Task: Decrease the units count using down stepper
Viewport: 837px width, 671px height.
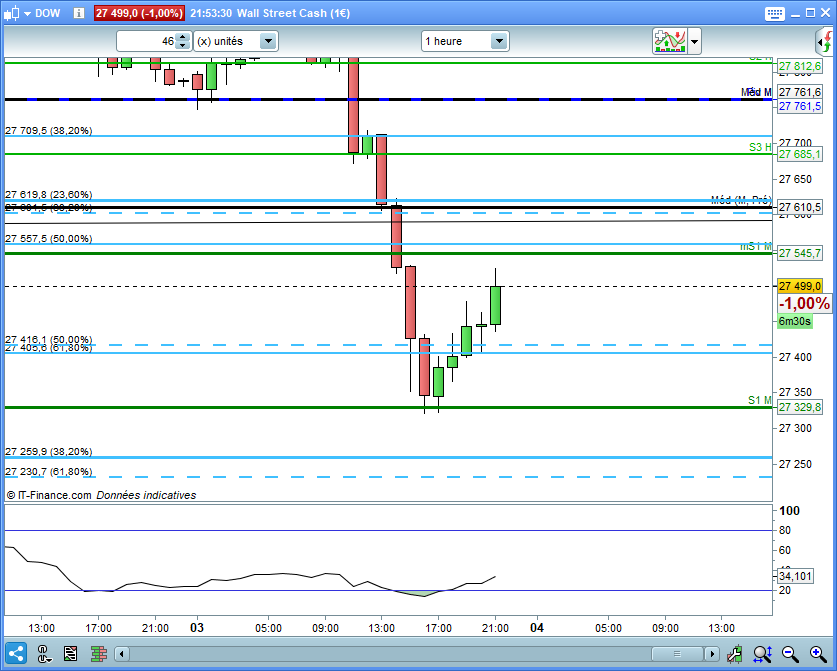Action: [x=183, y=45]
